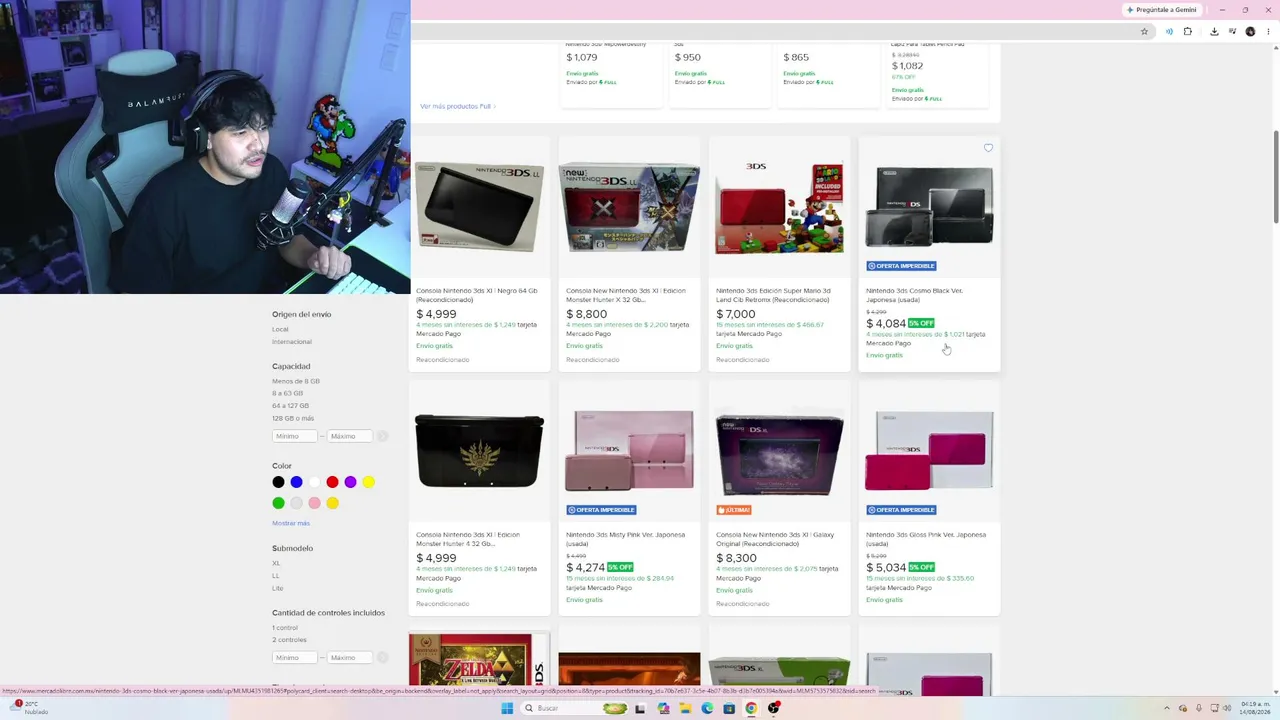This screenshot has height=720, width=1280.
Task: Open Task View on the taskbar
Action: [640, 708]
